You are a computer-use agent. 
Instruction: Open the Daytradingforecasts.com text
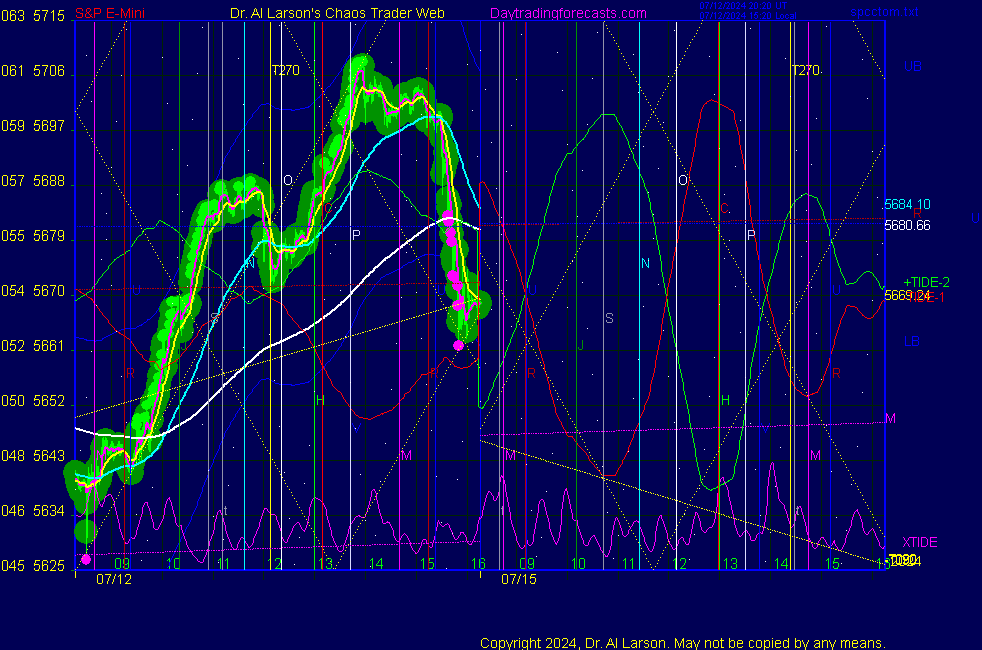(x=568, y=13)
